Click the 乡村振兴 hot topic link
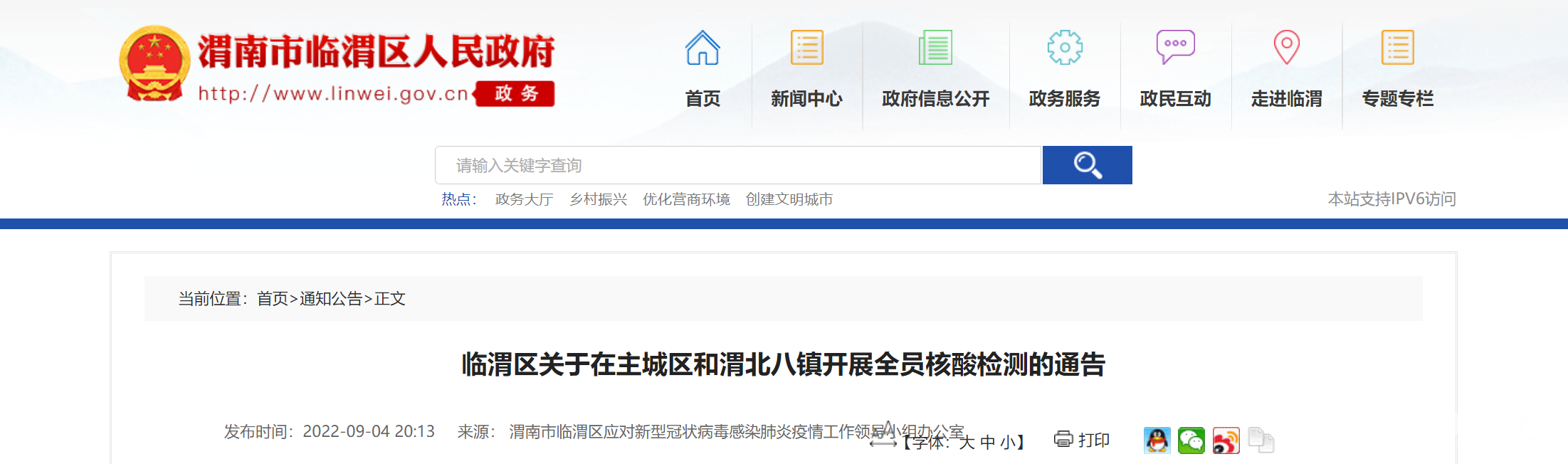This screenshot has width=1568, height=464. click(x=599, y=199)
